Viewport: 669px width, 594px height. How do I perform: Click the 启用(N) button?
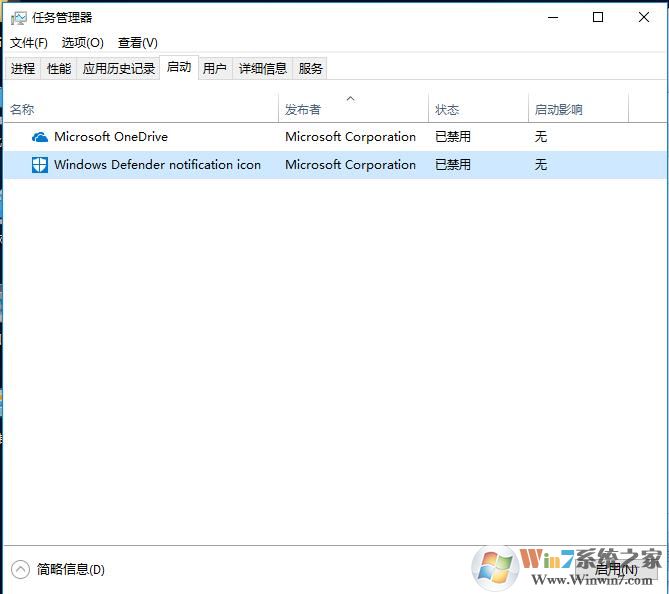coord(616,569)
